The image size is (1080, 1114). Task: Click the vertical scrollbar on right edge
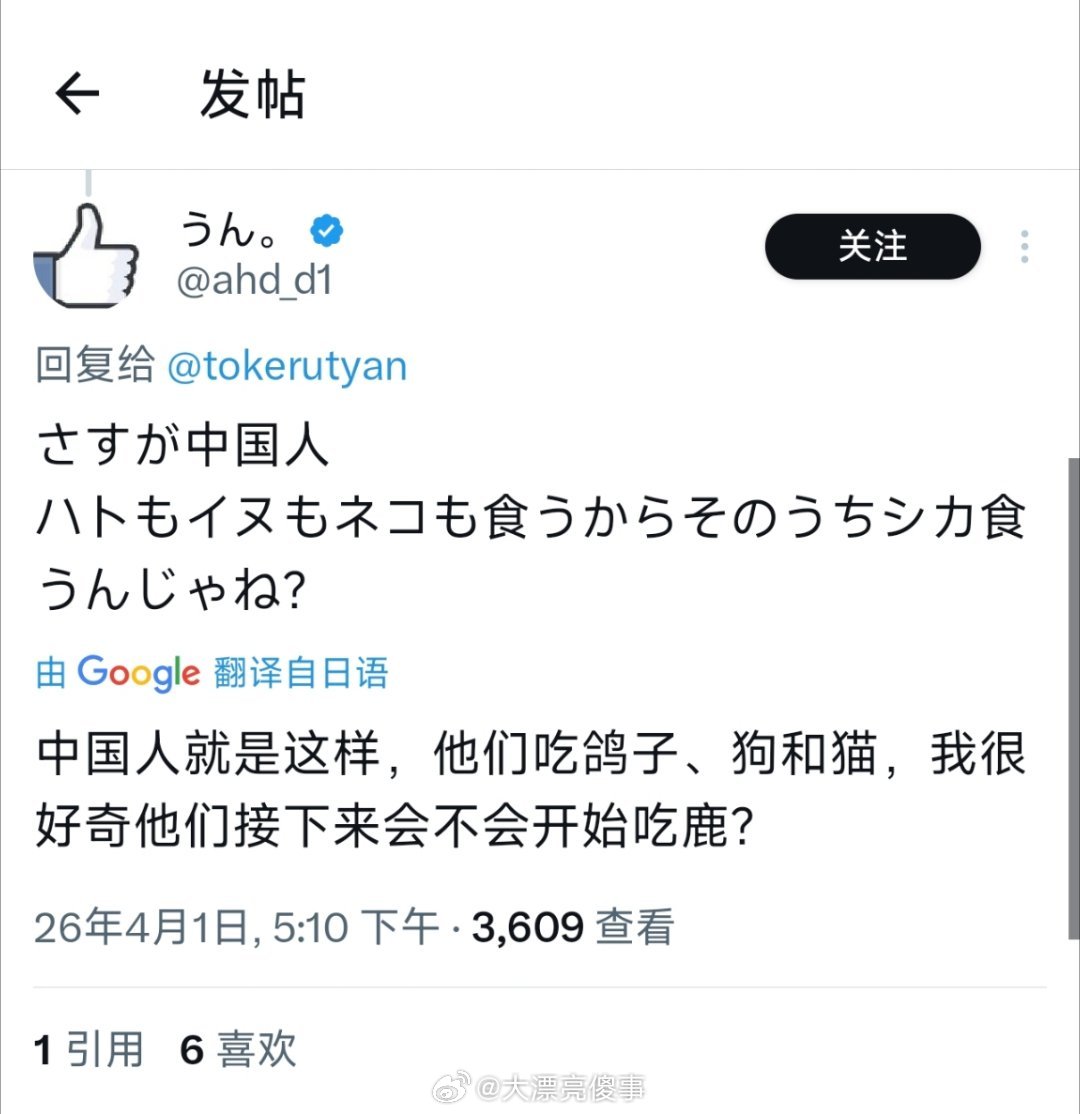pos(1074,700)
